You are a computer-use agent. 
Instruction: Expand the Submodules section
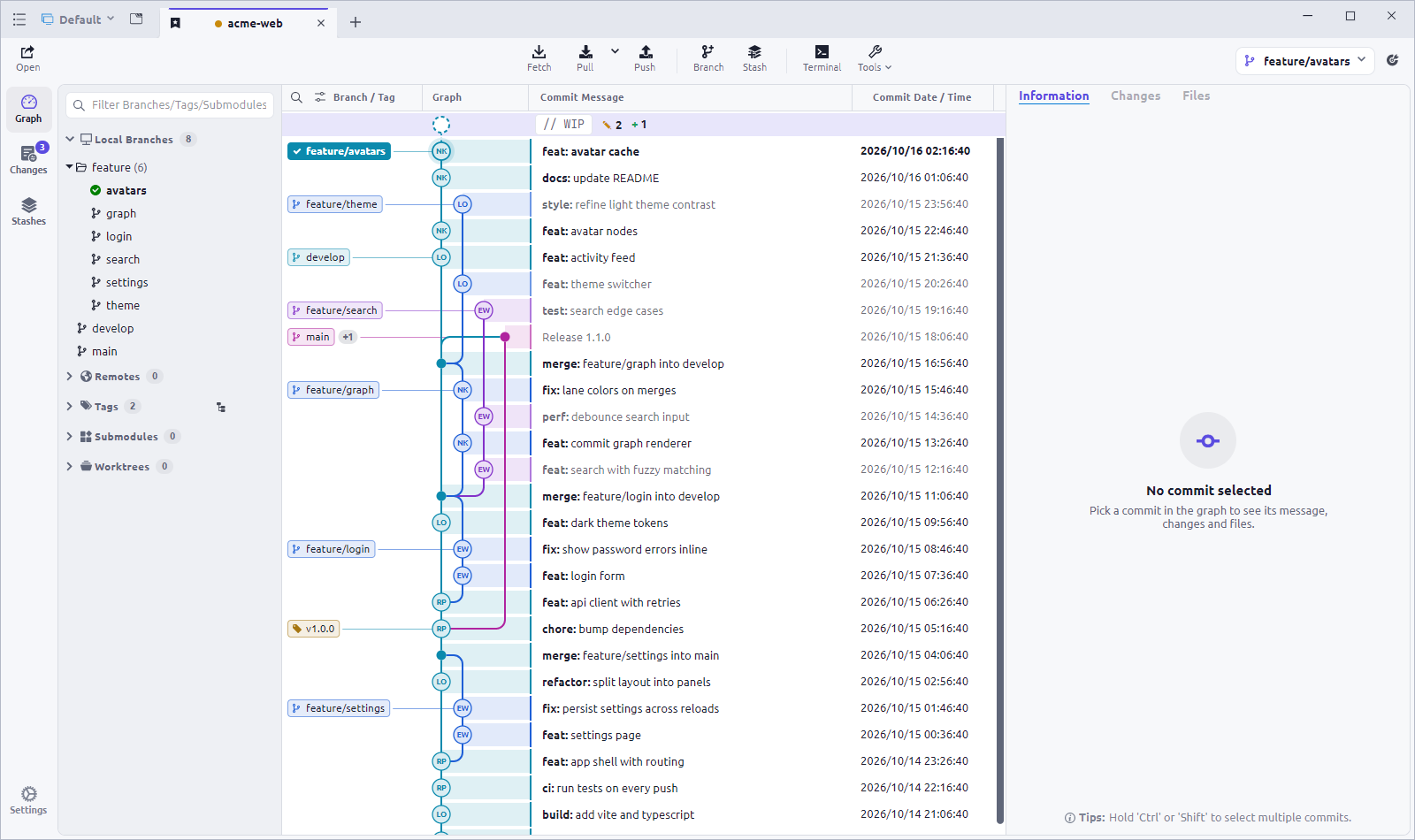(70, 437)
